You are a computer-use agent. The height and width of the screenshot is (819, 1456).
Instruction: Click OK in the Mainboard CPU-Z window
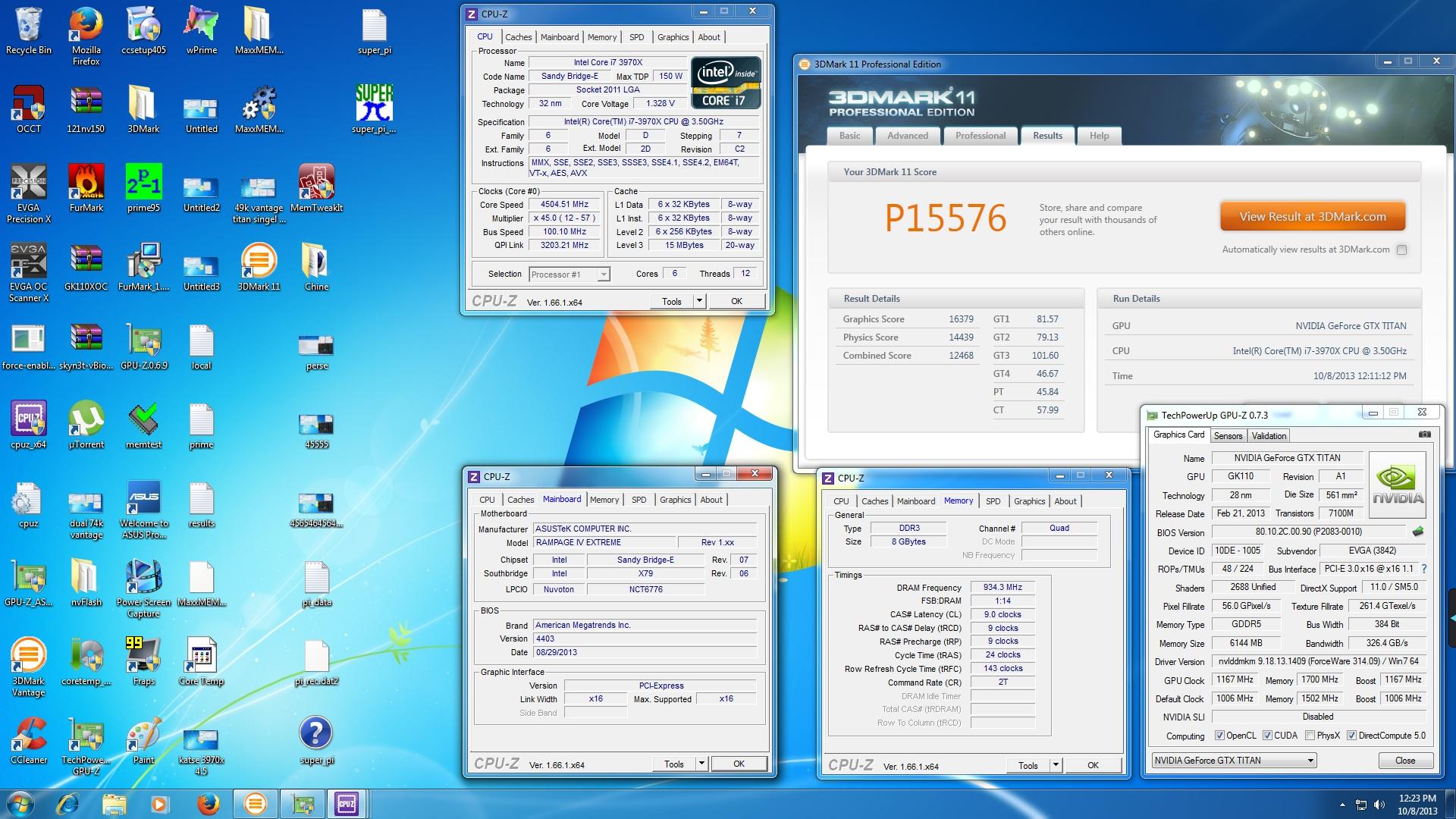coord(739,764)
